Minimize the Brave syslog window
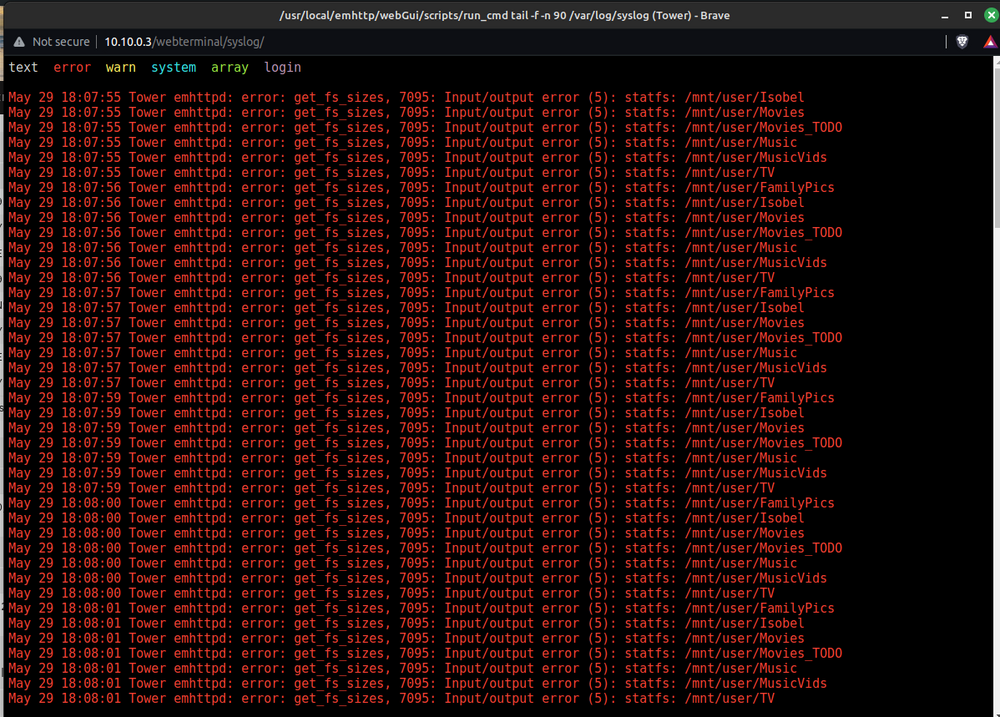 945,15
